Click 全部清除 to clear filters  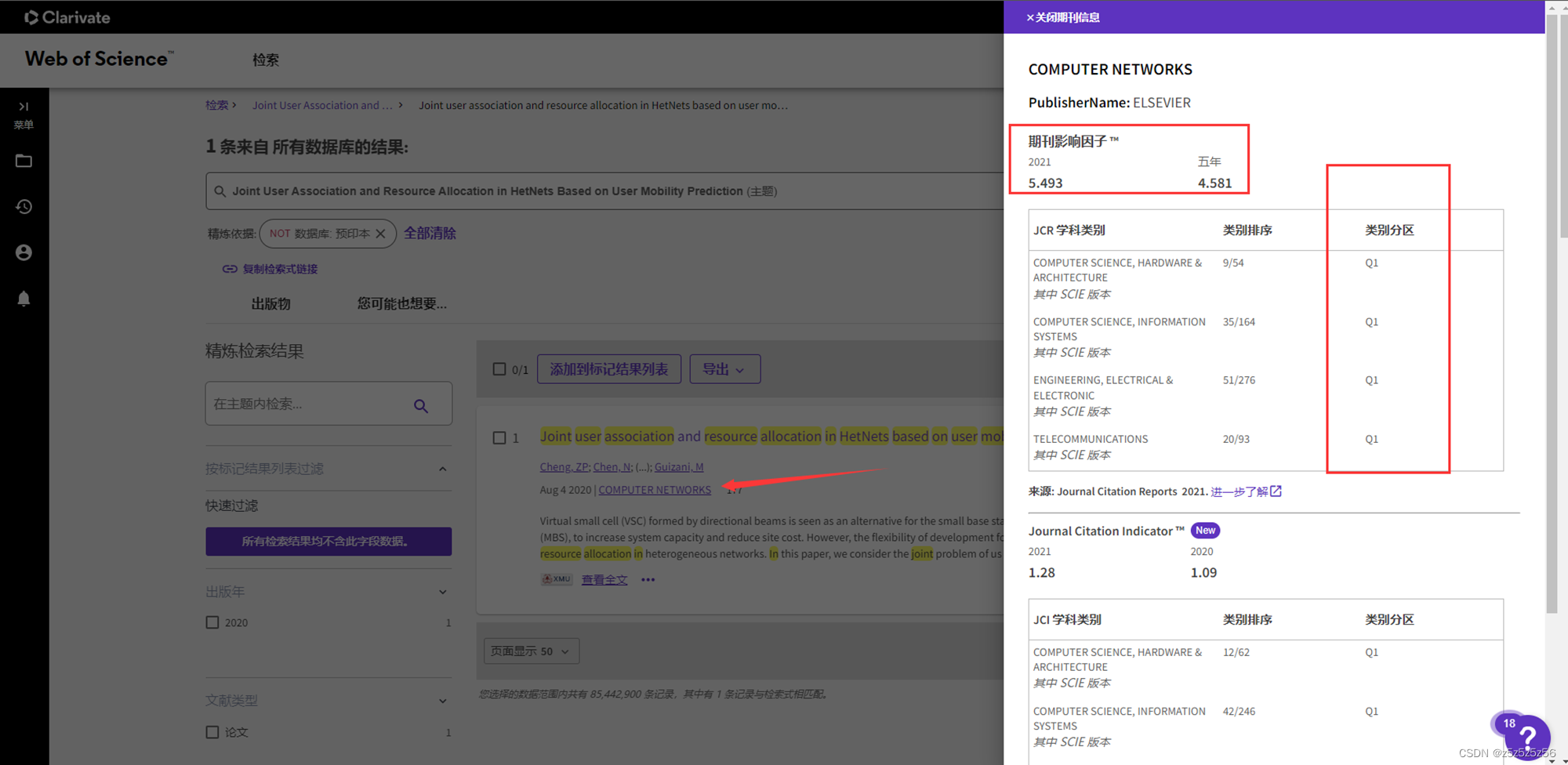click(430, 234)
